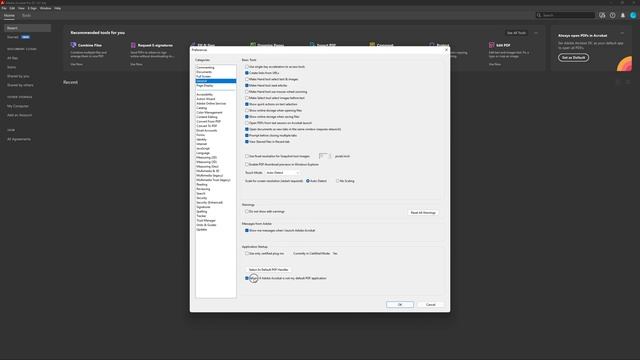Select the Auto-Detect scaling radio button

pyautogui.click(x=308, y=181)
